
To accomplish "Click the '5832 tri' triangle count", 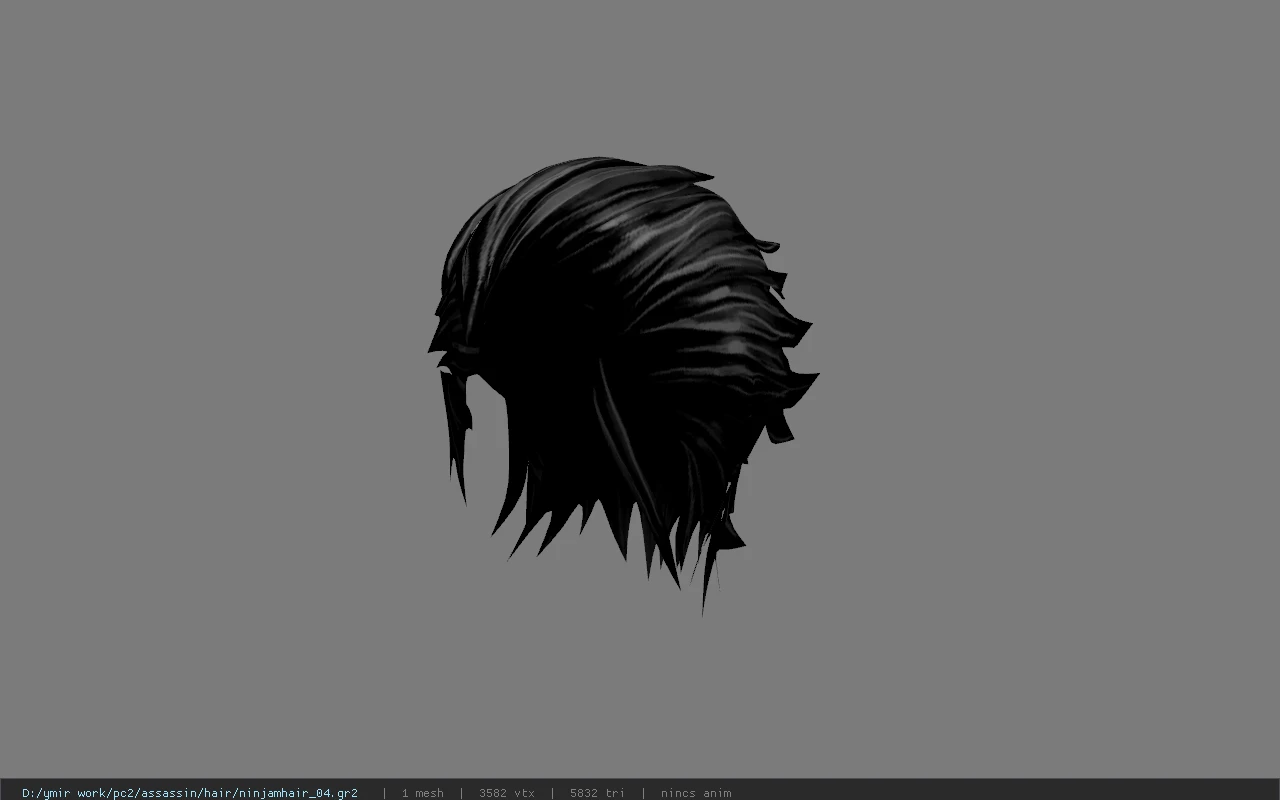I will click(597, 793).
